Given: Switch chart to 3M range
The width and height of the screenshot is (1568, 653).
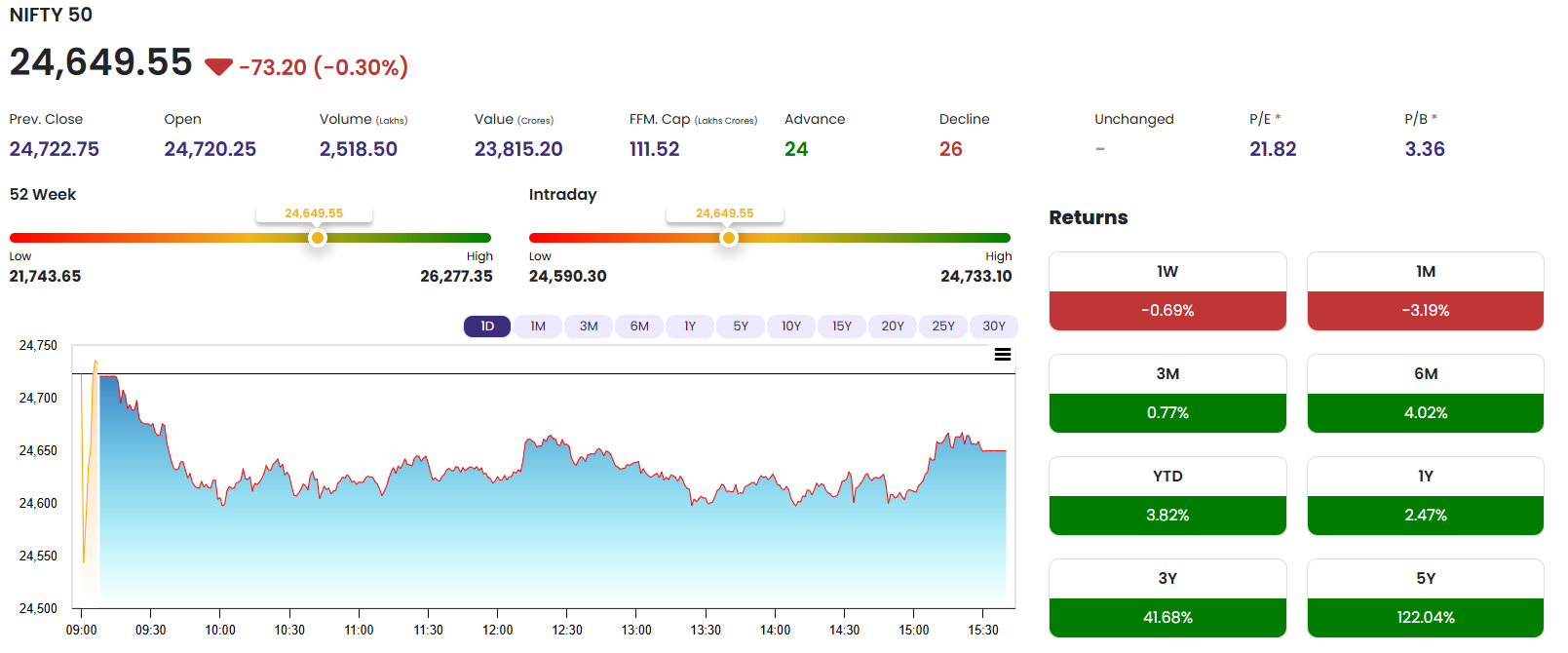Looking at the screenshot, I should point(589,326).
